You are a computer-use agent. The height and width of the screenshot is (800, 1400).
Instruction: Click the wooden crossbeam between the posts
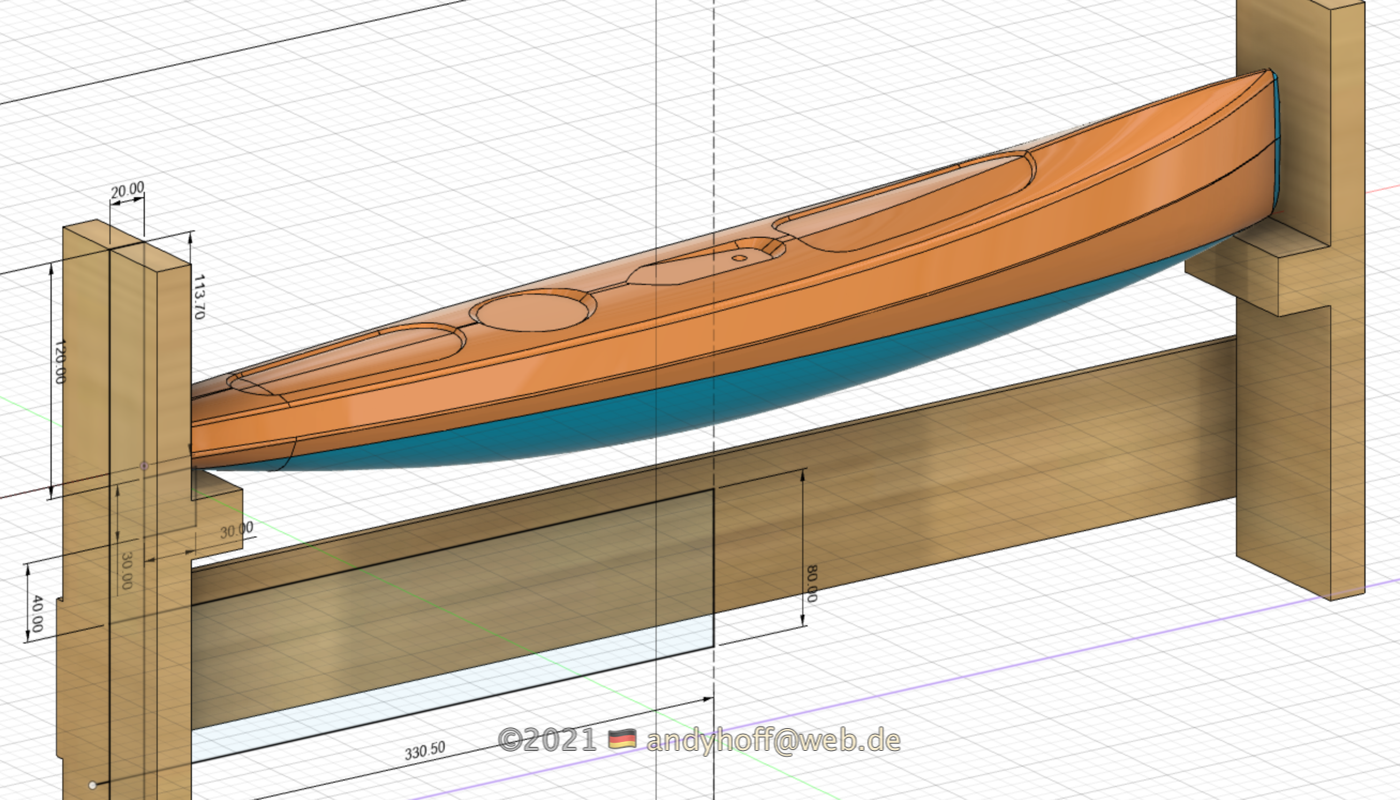[x=950, y=470]
